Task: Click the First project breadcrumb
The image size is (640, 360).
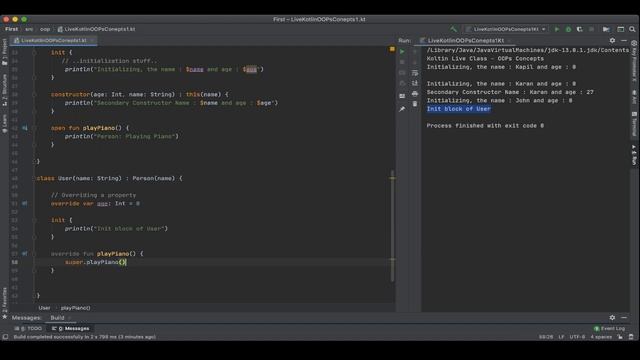Action: click(x=11, y=29)
